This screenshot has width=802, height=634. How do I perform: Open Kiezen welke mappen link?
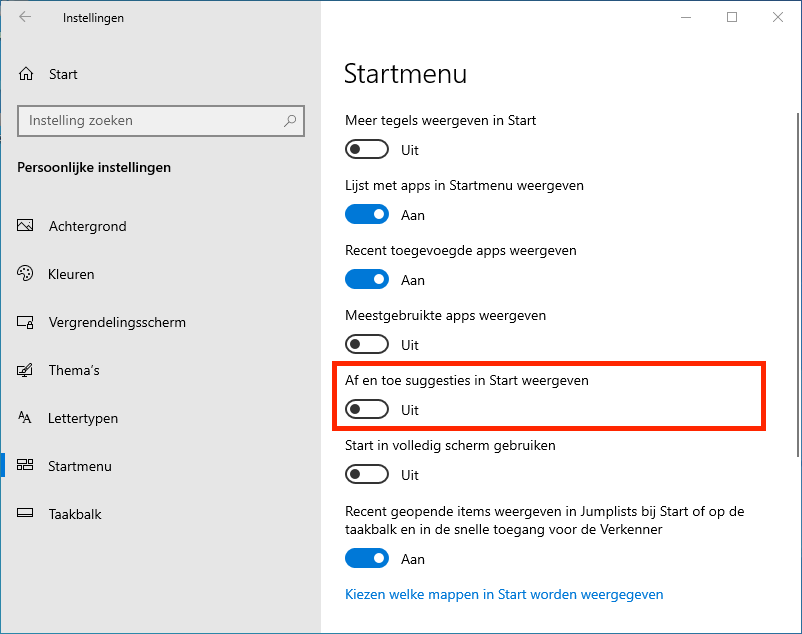pos(504,594)
